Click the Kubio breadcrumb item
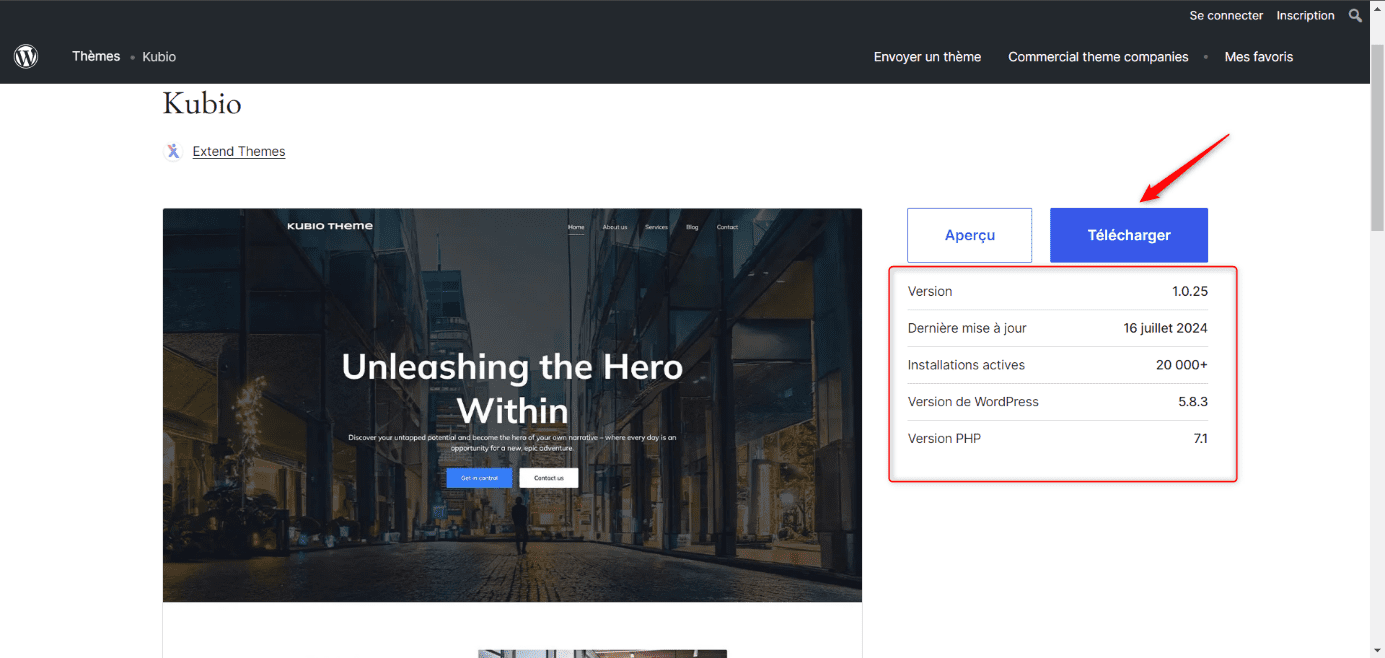 (159, 57)
